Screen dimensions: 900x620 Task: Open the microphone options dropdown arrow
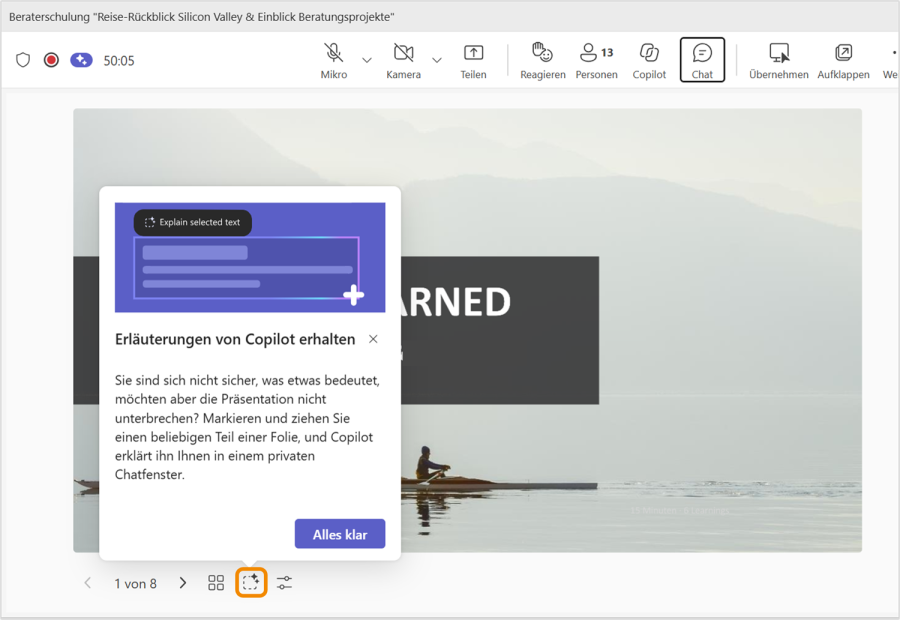click(367, 60)
